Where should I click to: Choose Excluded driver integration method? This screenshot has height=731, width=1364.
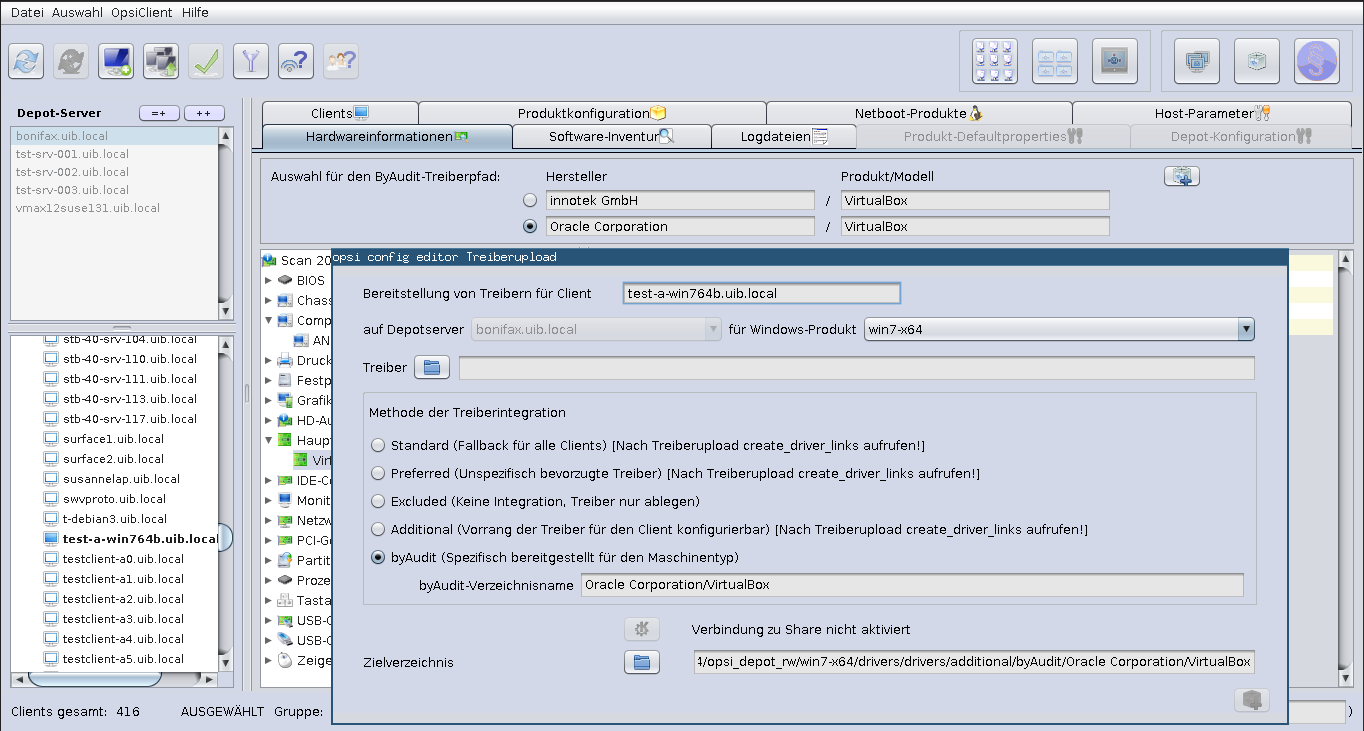point(378,501)
